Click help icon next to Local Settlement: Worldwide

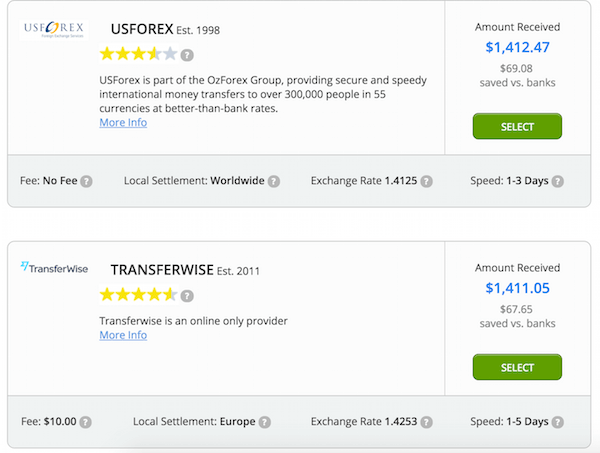(x=274, y=181)
